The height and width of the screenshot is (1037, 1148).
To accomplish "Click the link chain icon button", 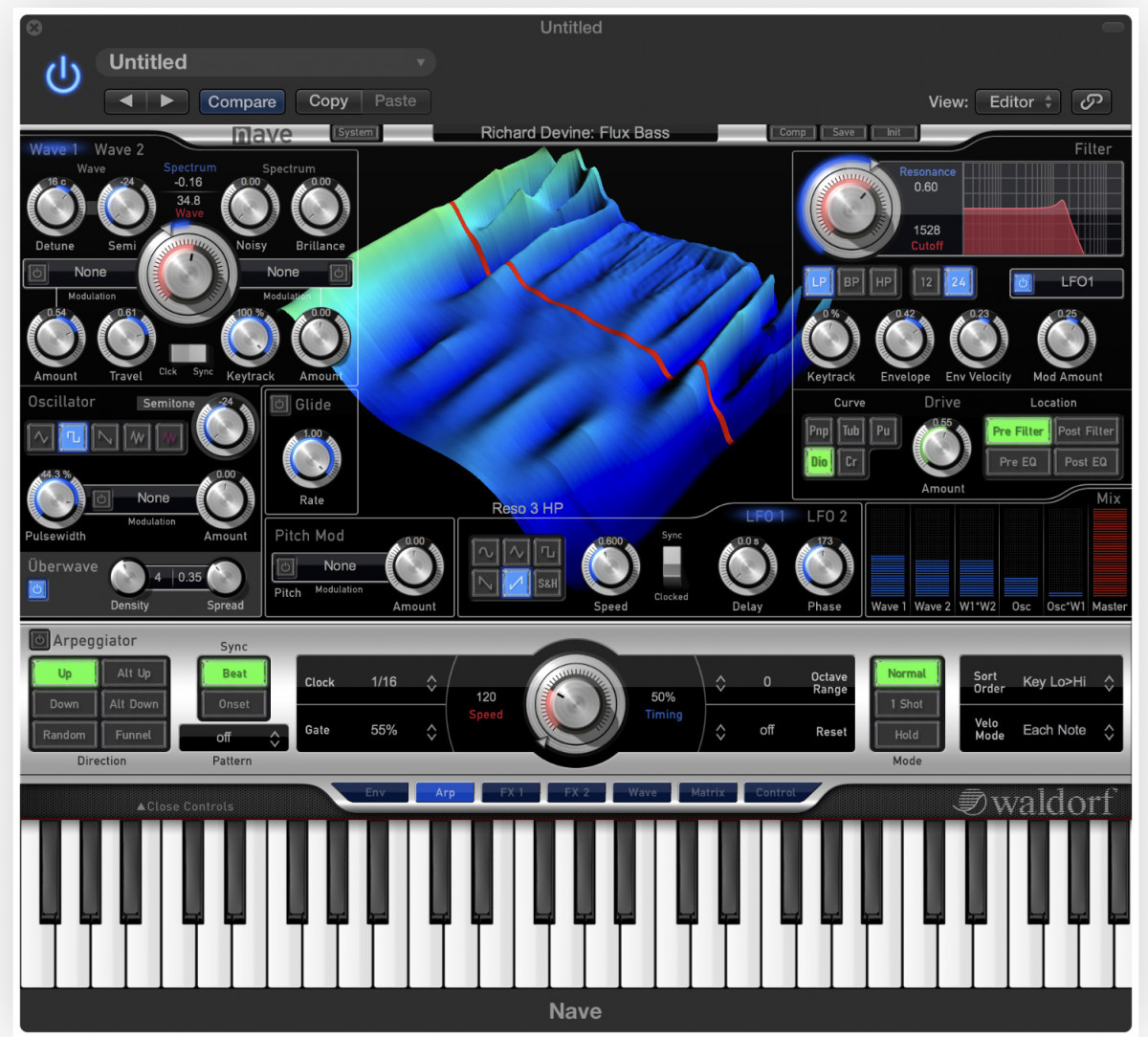I will pyautogui.click(x=1092, y=101).
